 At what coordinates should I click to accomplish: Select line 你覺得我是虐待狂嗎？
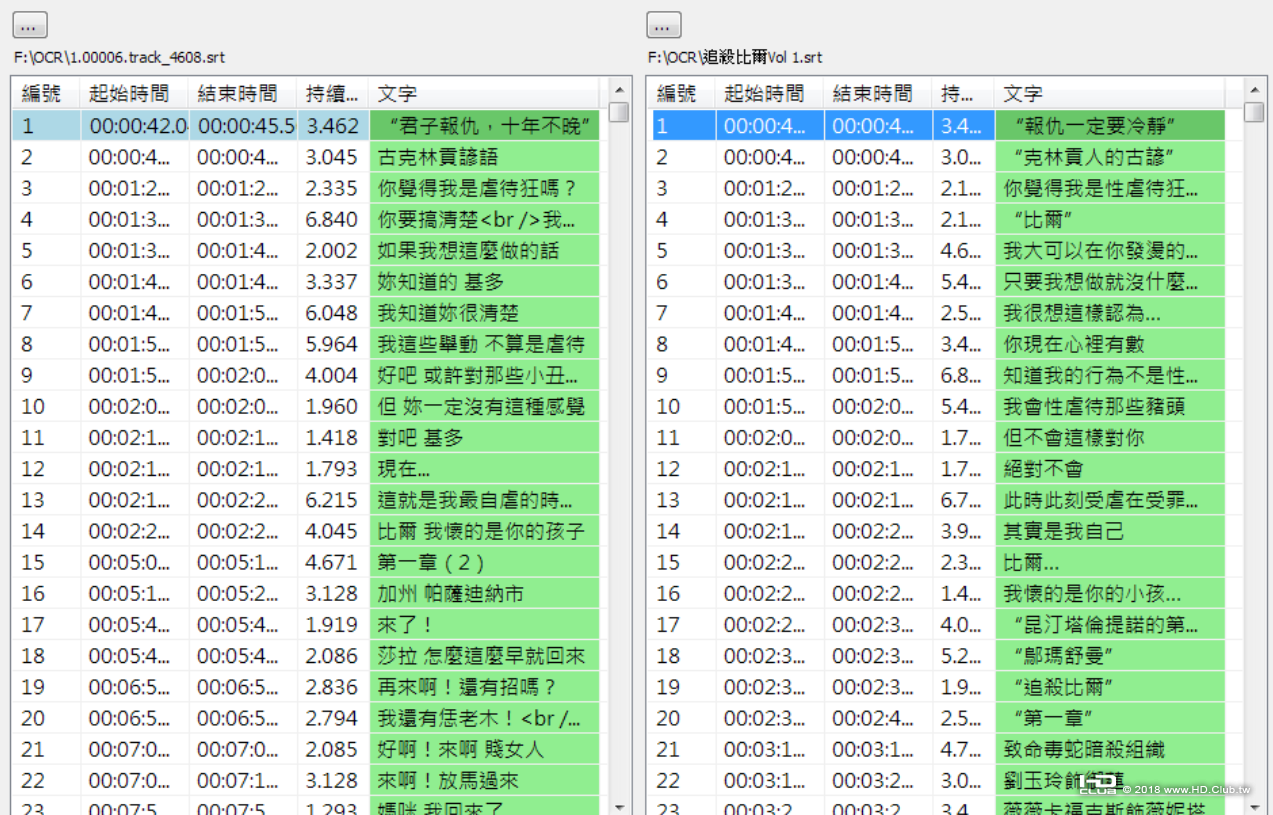point(484,188)
